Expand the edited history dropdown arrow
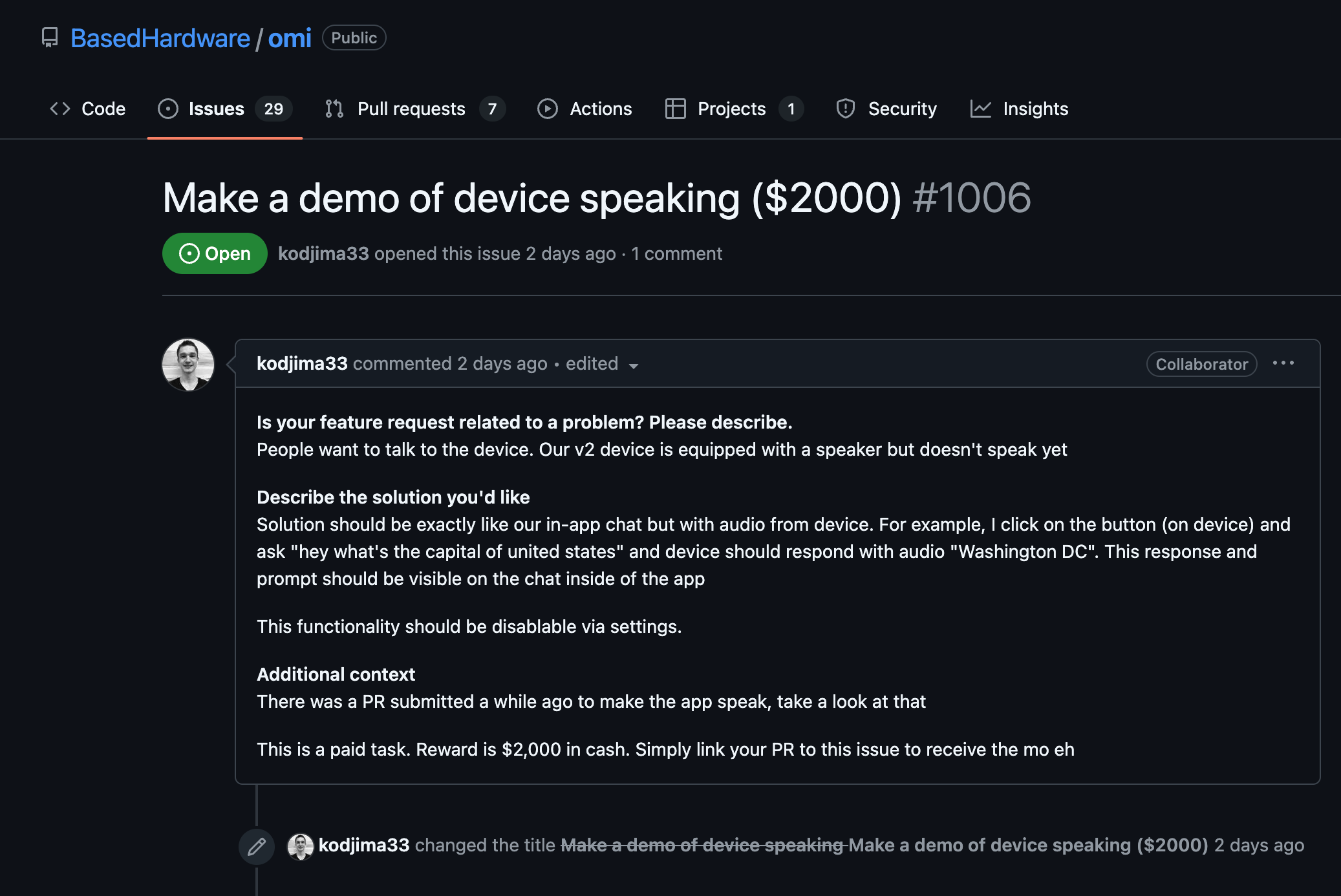Screen dimensions: 1341x896 pyautogui.click(x=634, y=365)
